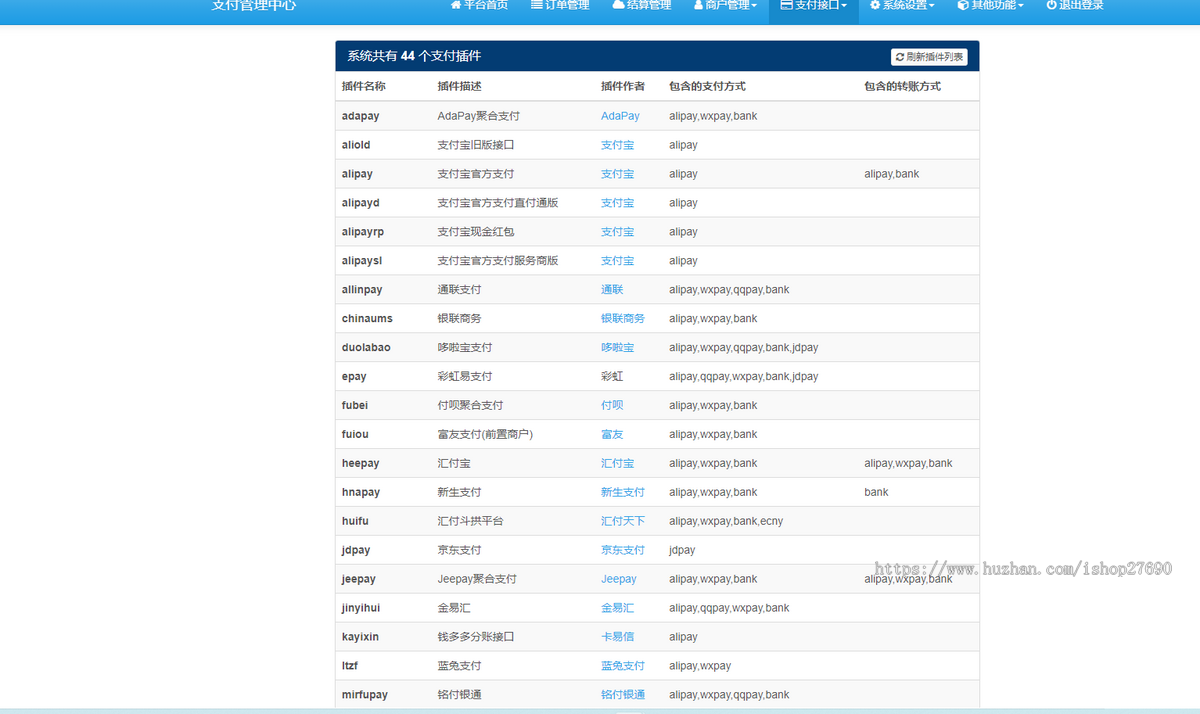Click the 包含的转账方式 column header

coord(902,87)
